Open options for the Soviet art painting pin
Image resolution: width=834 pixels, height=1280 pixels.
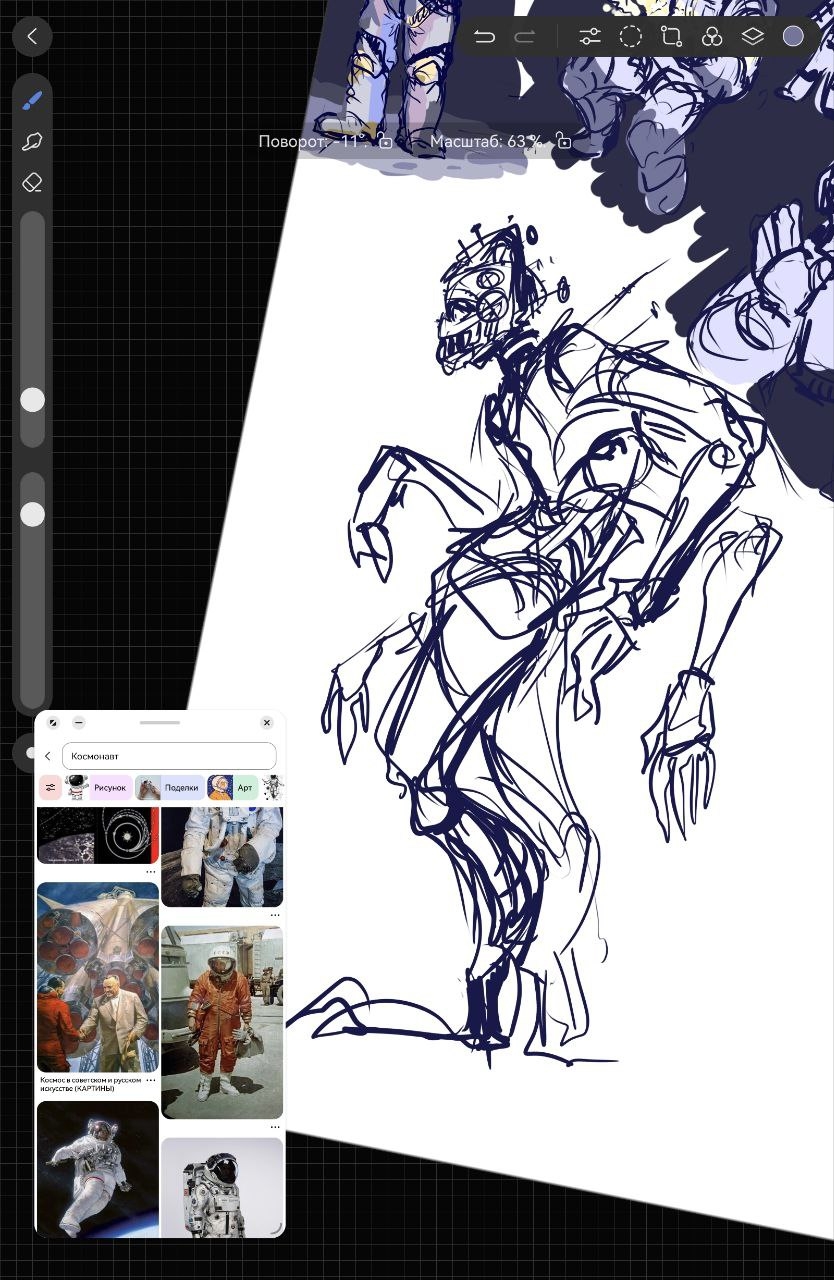(x=150, y=1080)
